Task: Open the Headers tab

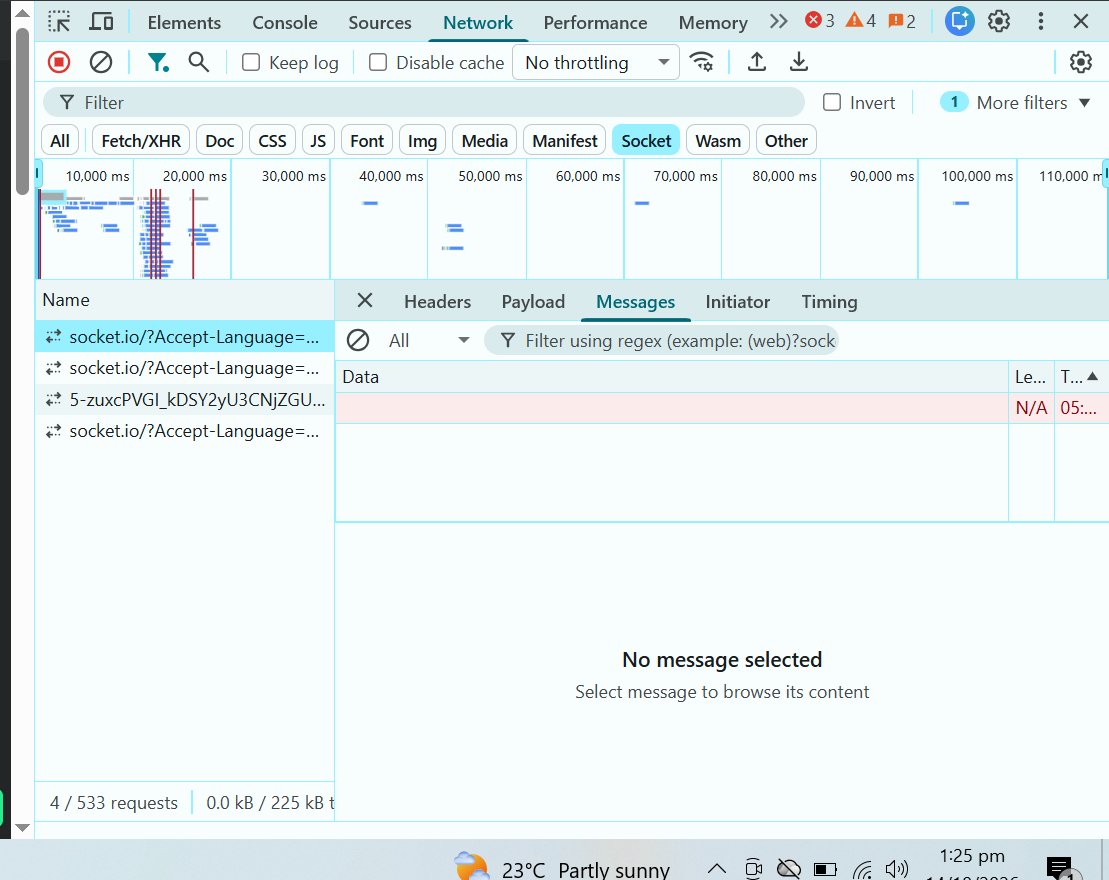Action: (438, 302)
